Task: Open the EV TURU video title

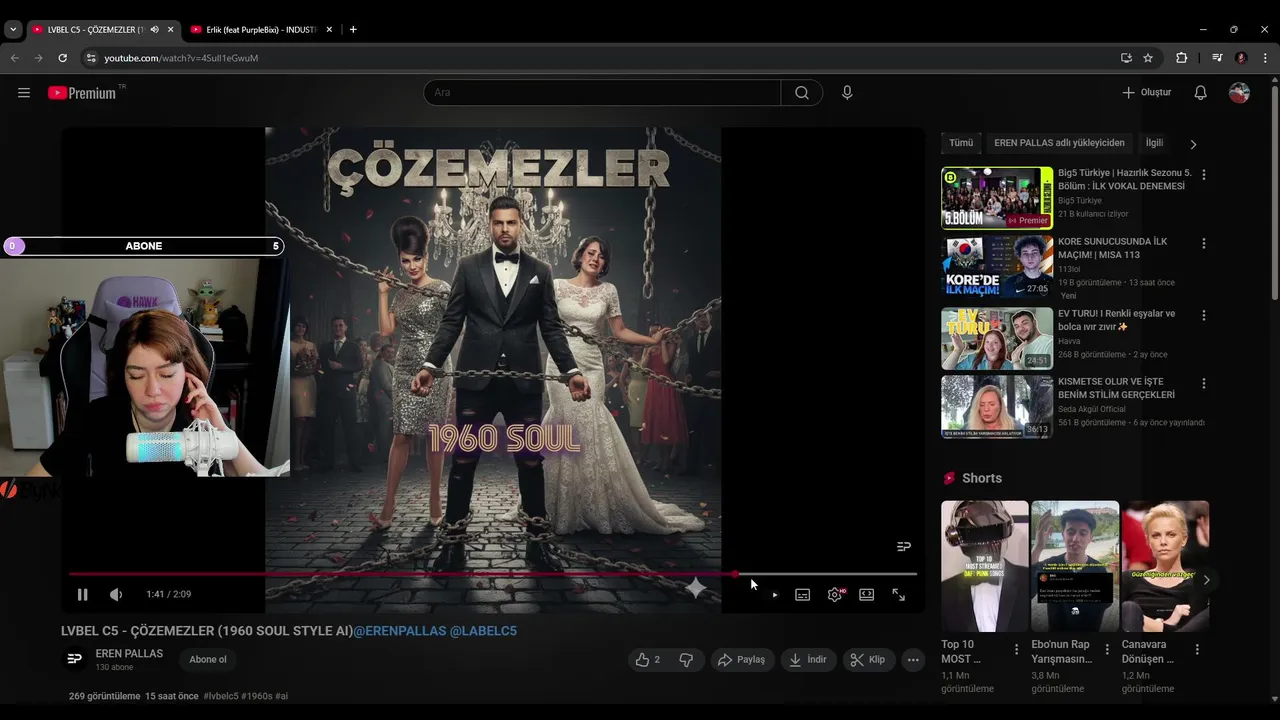Action: 1117,320
